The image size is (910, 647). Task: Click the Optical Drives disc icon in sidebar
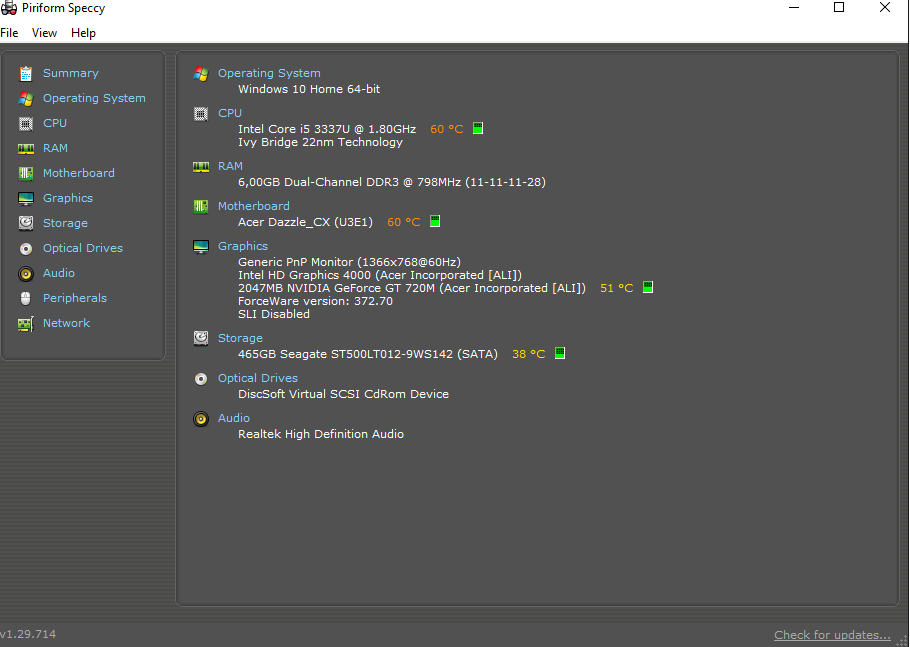tap(26, 248)
